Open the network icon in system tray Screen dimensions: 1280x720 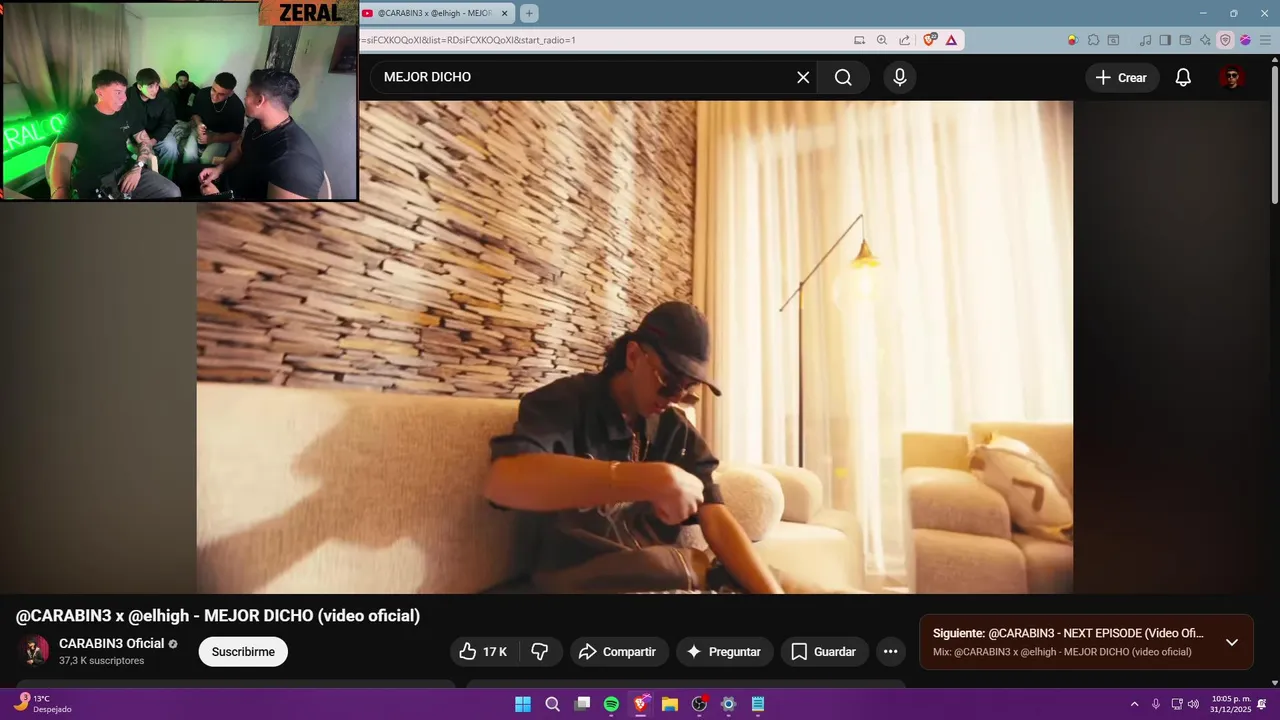click(x=1177, y=704)
